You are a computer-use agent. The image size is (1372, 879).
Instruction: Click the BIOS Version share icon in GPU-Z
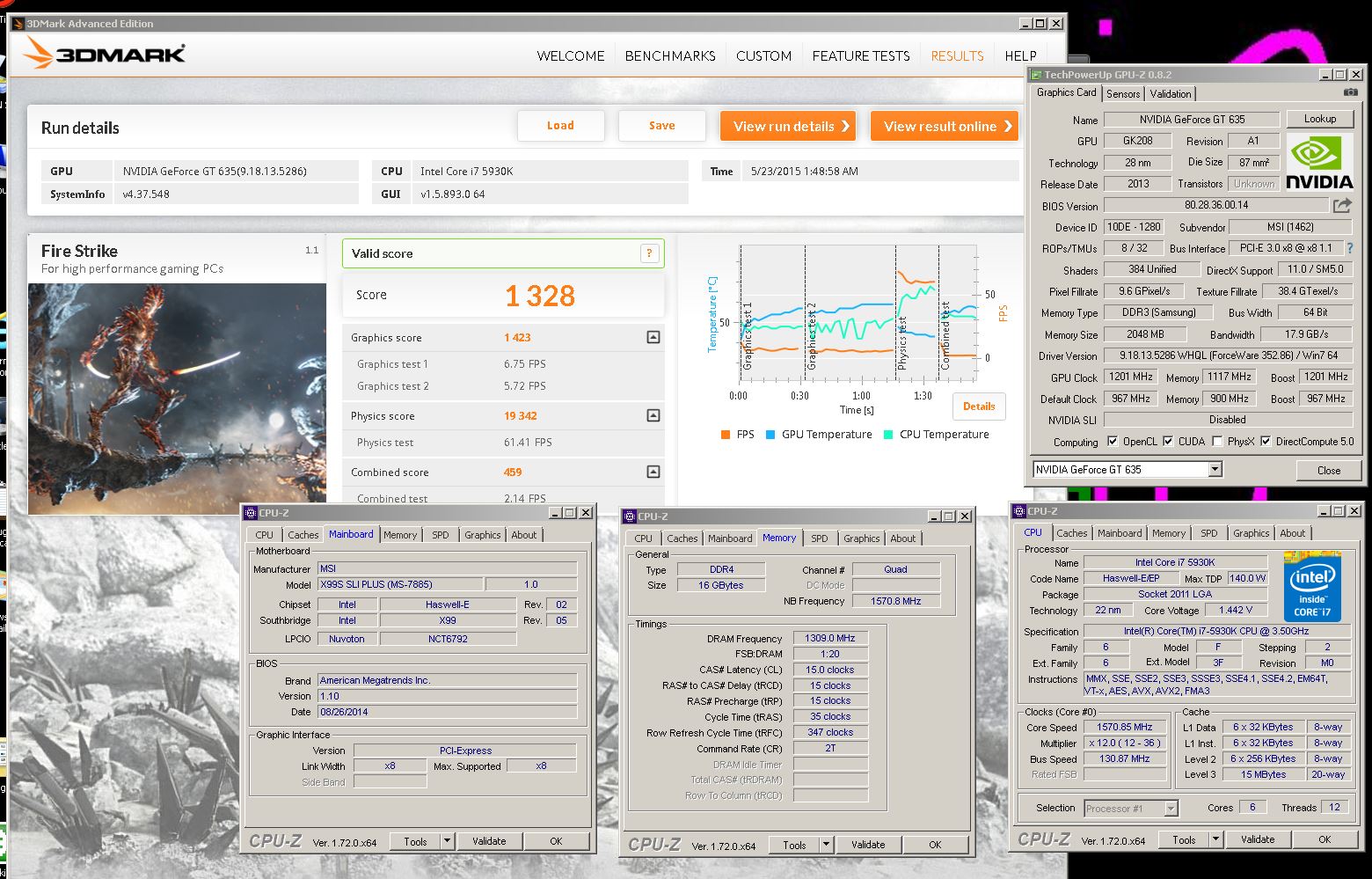point(1342,205)
